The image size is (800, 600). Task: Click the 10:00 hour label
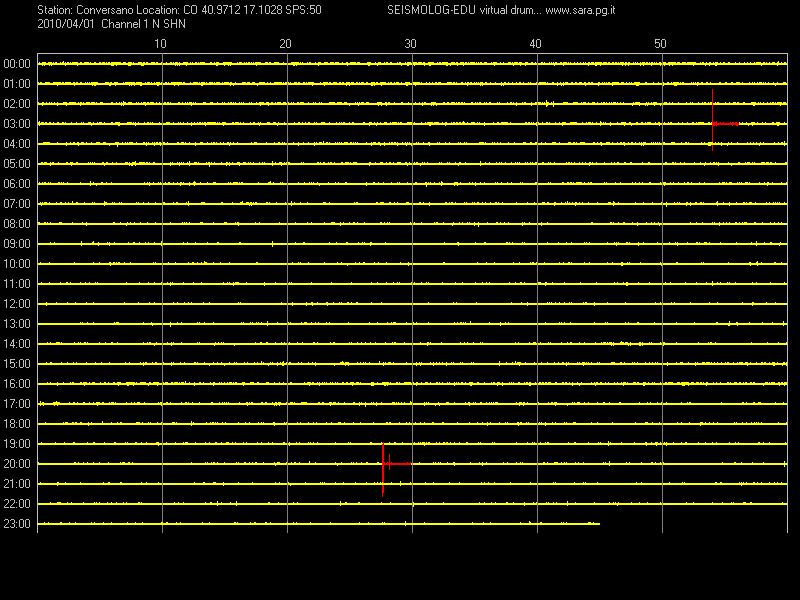[17, 264]
